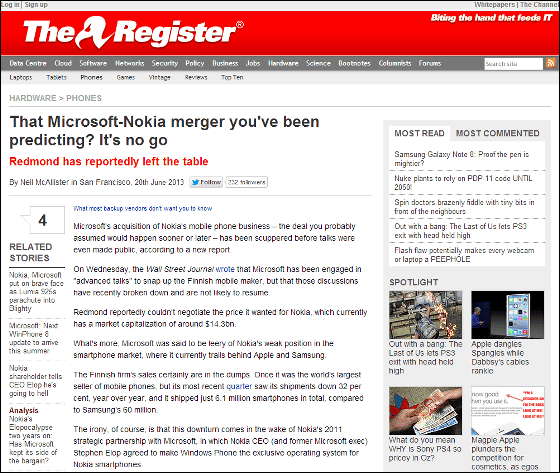Open Lumia 925s related story
Viewport: 560px width, 473px height.
point(36,292)
